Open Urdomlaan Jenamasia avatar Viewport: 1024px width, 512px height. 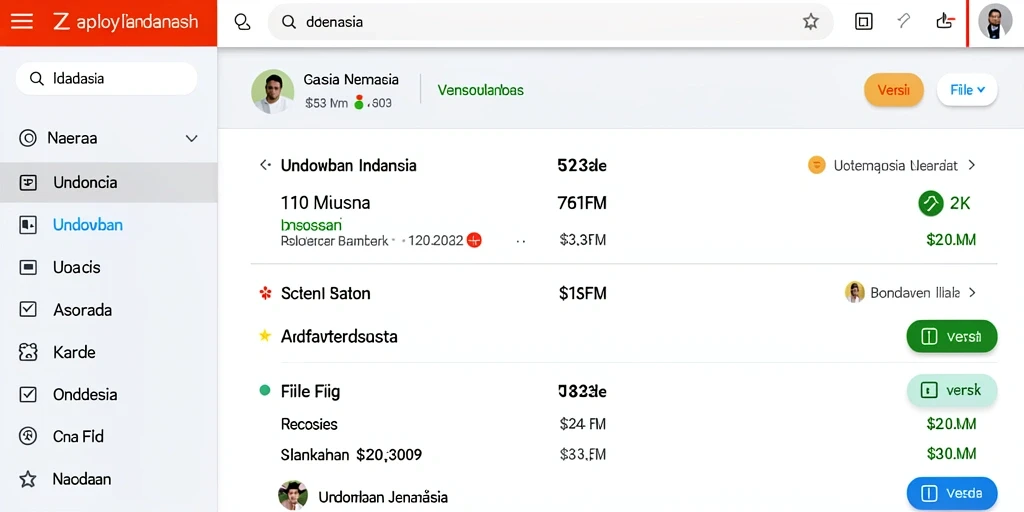click(x=293, y=496)
